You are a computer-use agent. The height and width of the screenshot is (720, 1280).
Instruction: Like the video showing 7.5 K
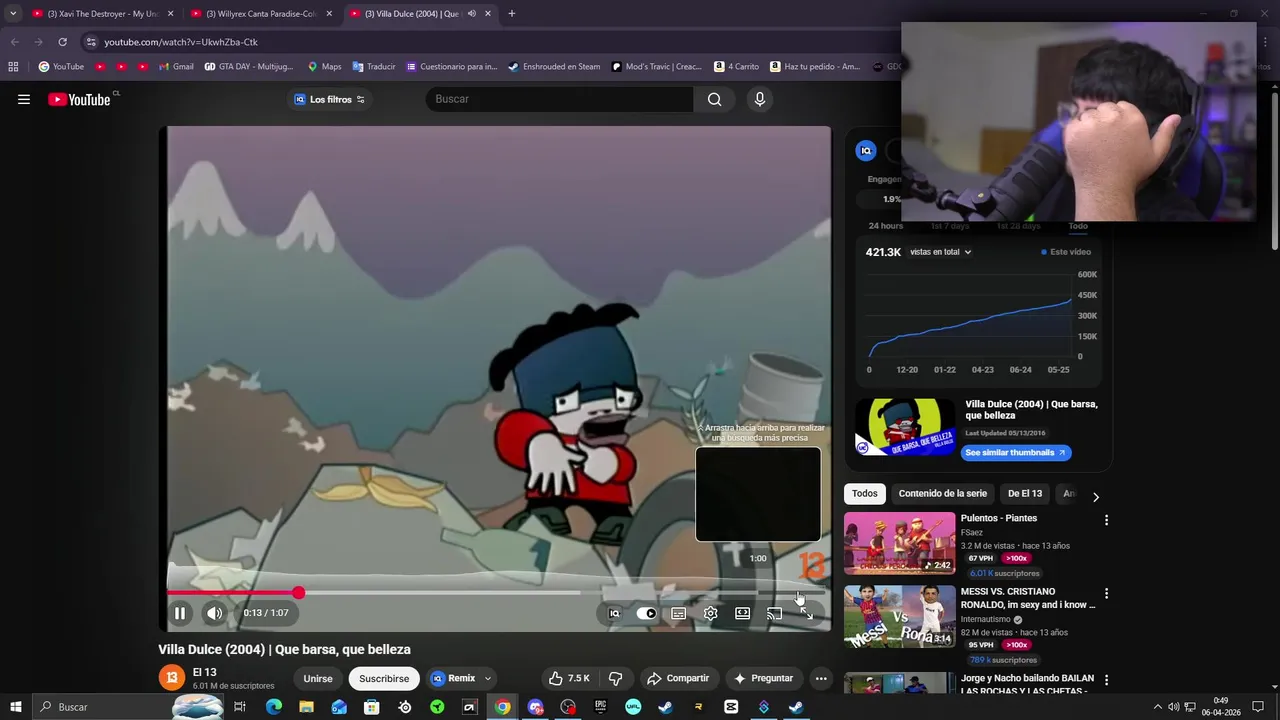(x=569, y=678)
